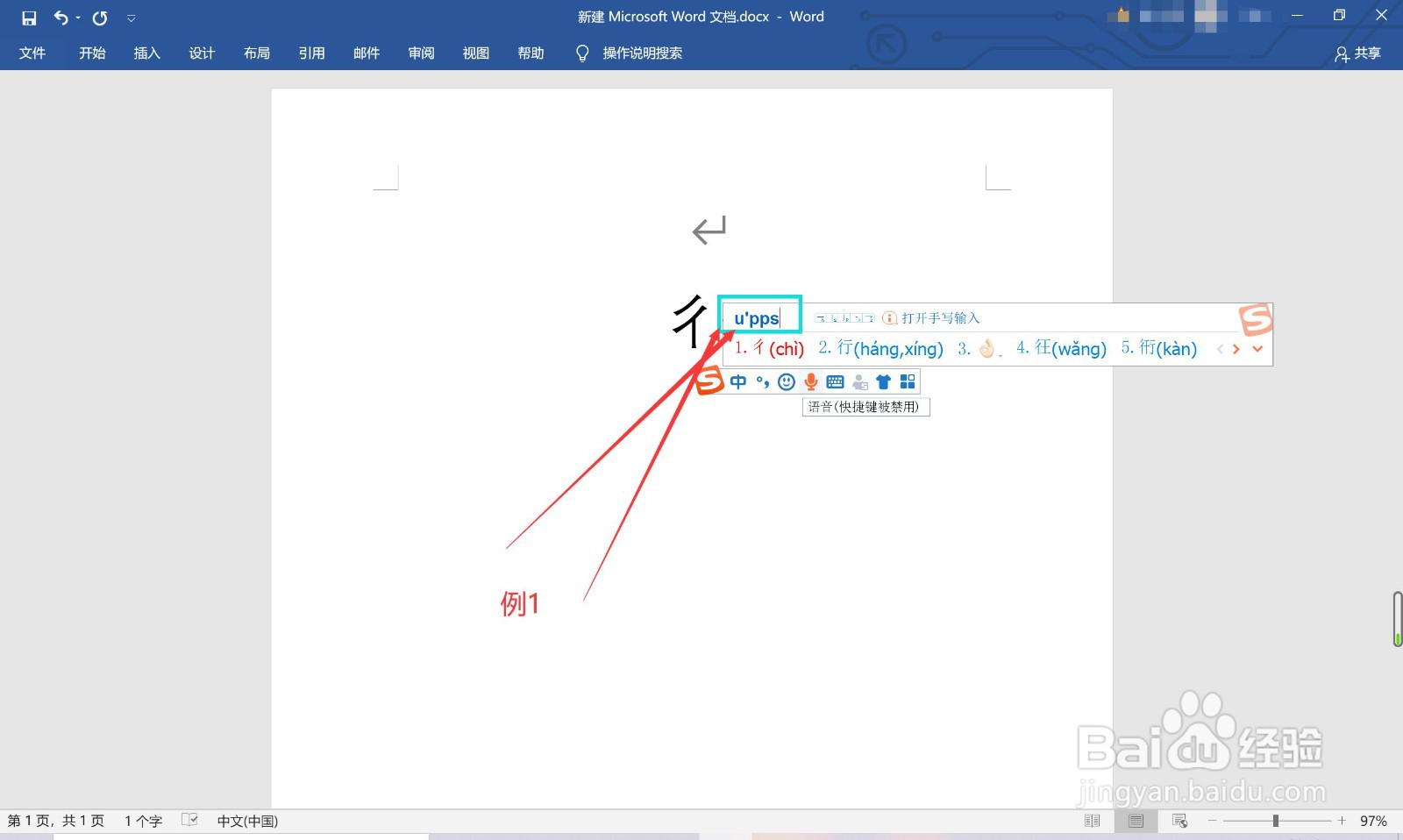Show next candidate page with right arrow

[x=1236, y=348]
